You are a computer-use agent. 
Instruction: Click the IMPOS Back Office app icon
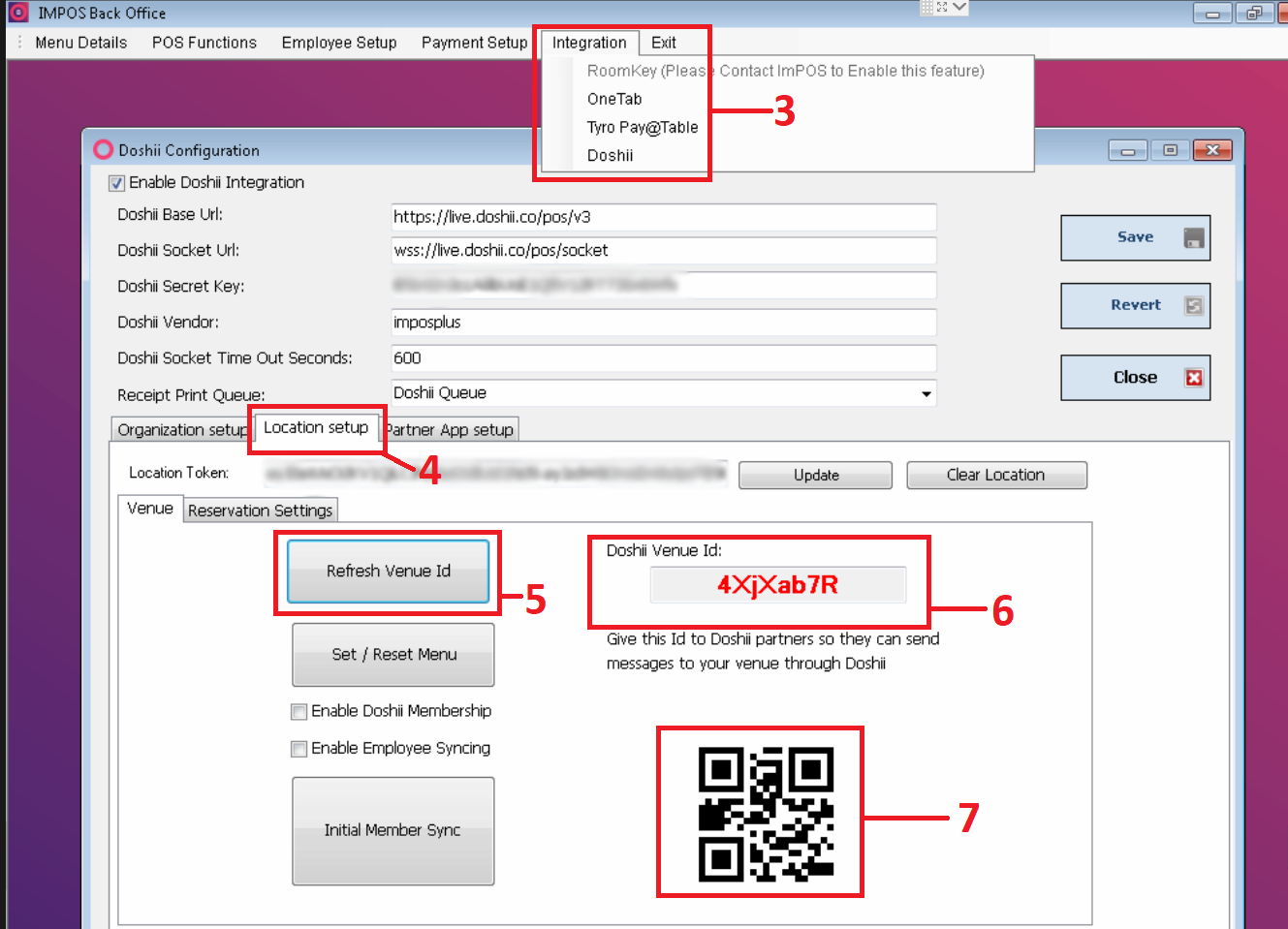[x=18, y=13]
